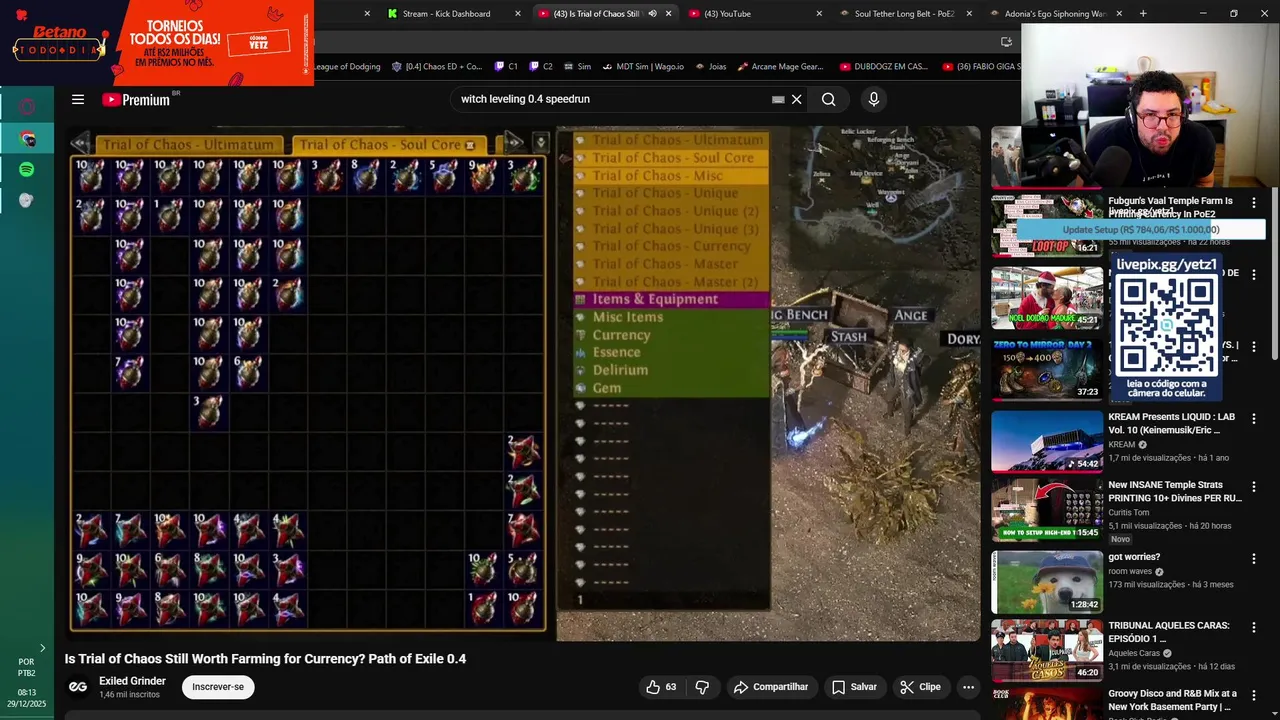The height and width of the screenshot is (720, 1280).
Task: Open the YouTube guide hamburger menu
Action: coord(77,99)
